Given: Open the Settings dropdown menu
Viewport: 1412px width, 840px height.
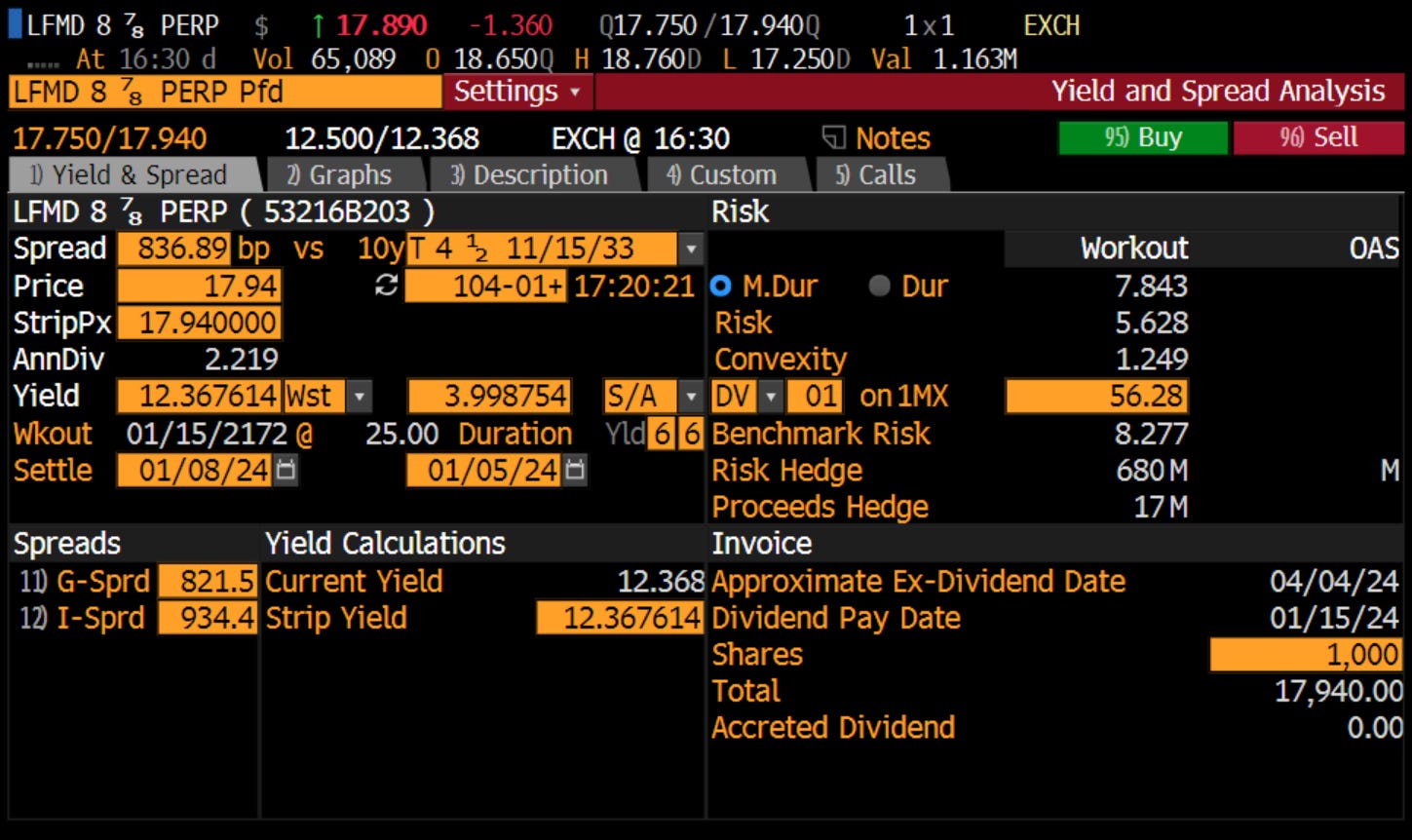Looking at the screenshot, I should (x=515, y=91).
